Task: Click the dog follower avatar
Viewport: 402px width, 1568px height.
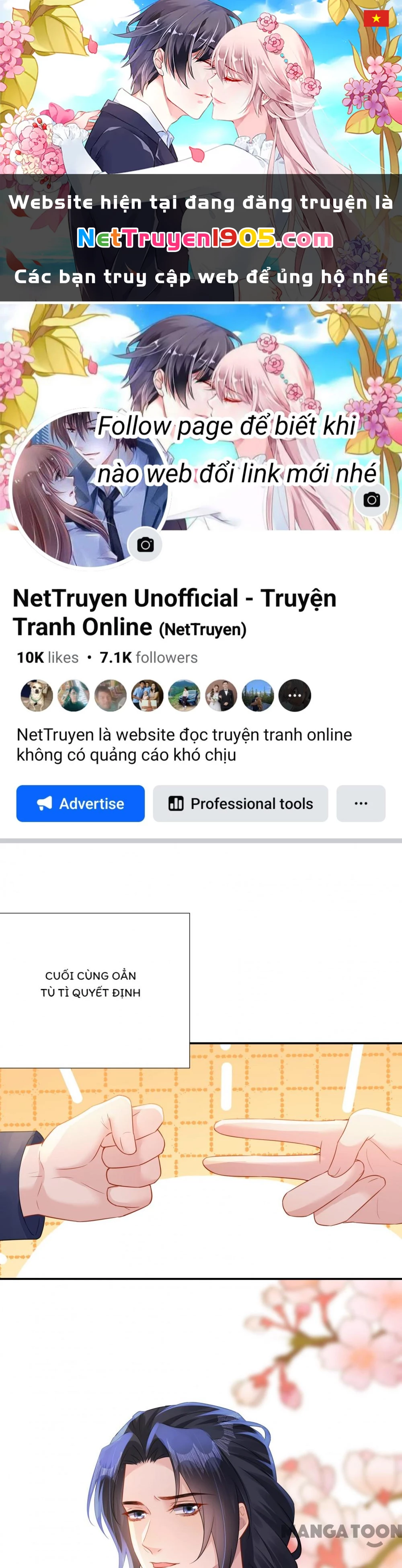Action: click(x=37, y=695)
